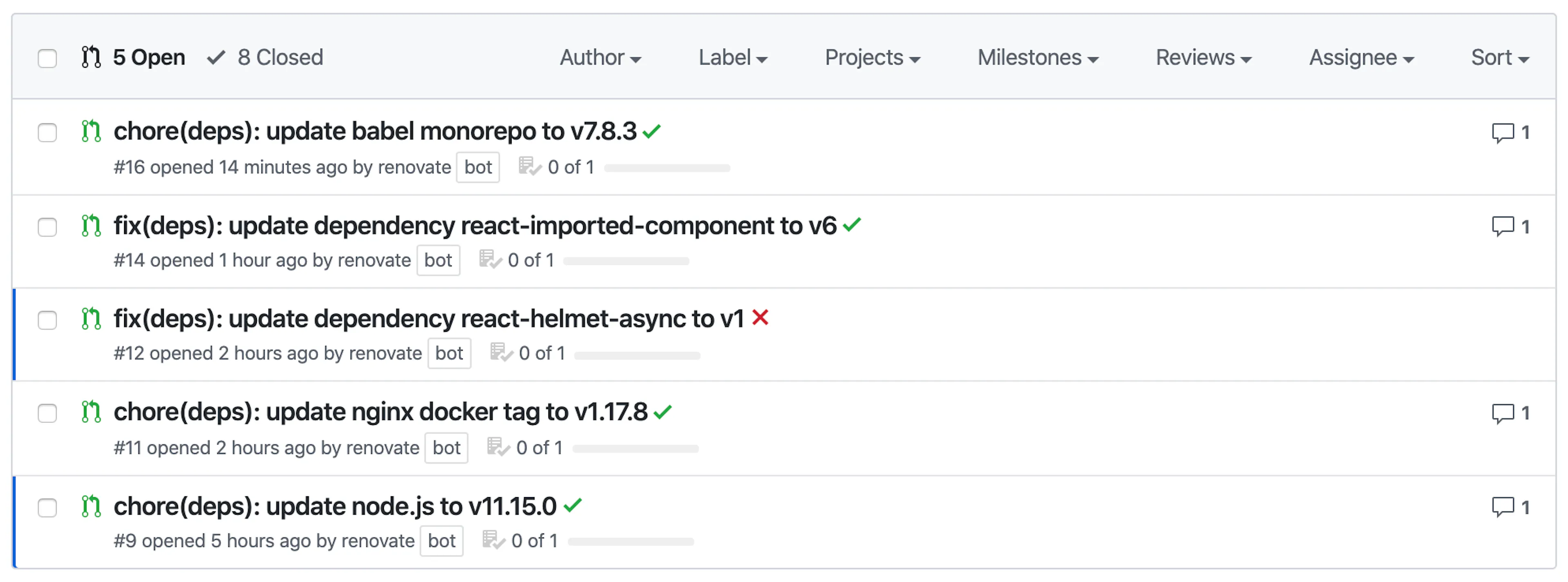Viewport: 1568px width, 582px height.
Task: Expand the Label filter dropdown
Action: (733, 58)
